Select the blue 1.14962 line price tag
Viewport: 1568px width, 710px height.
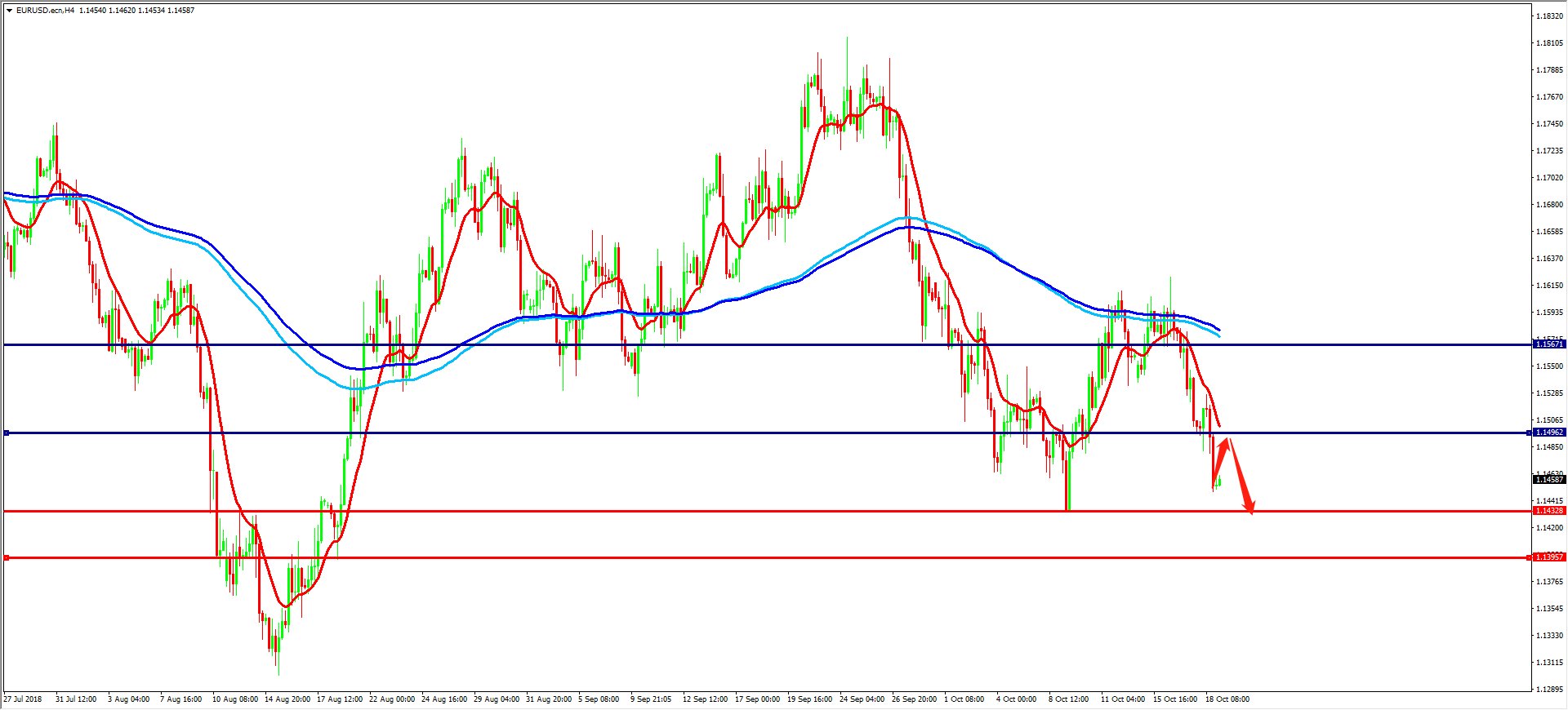[1549, 433]
